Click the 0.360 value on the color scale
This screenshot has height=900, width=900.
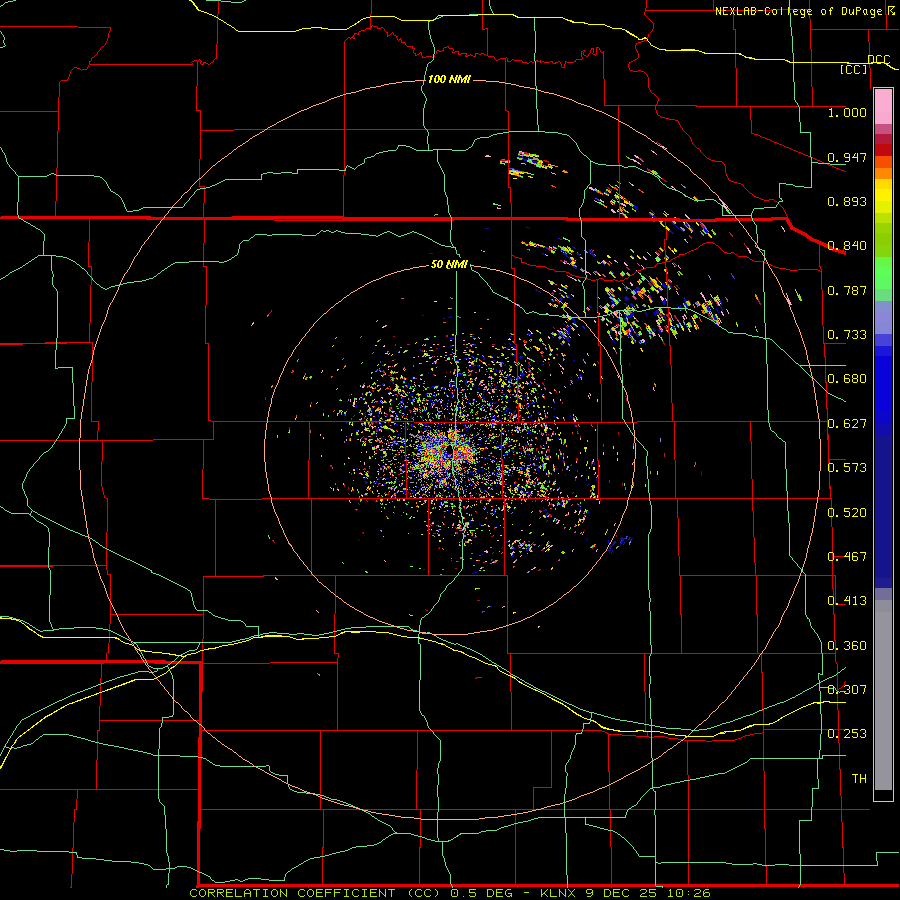[847, 646]
